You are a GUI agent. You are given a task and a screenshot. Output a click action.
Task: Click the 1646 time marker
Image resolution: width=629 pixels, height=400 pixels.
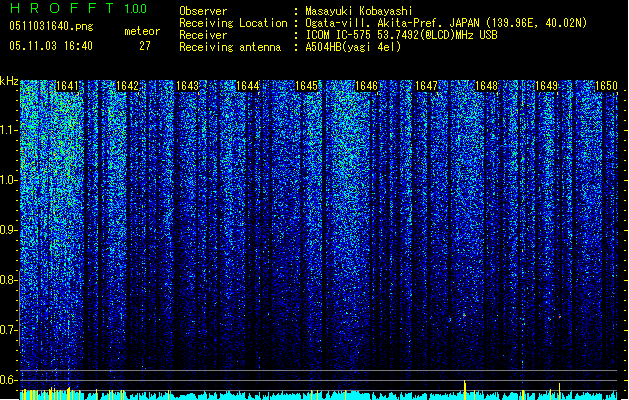[x=366, y=86]
